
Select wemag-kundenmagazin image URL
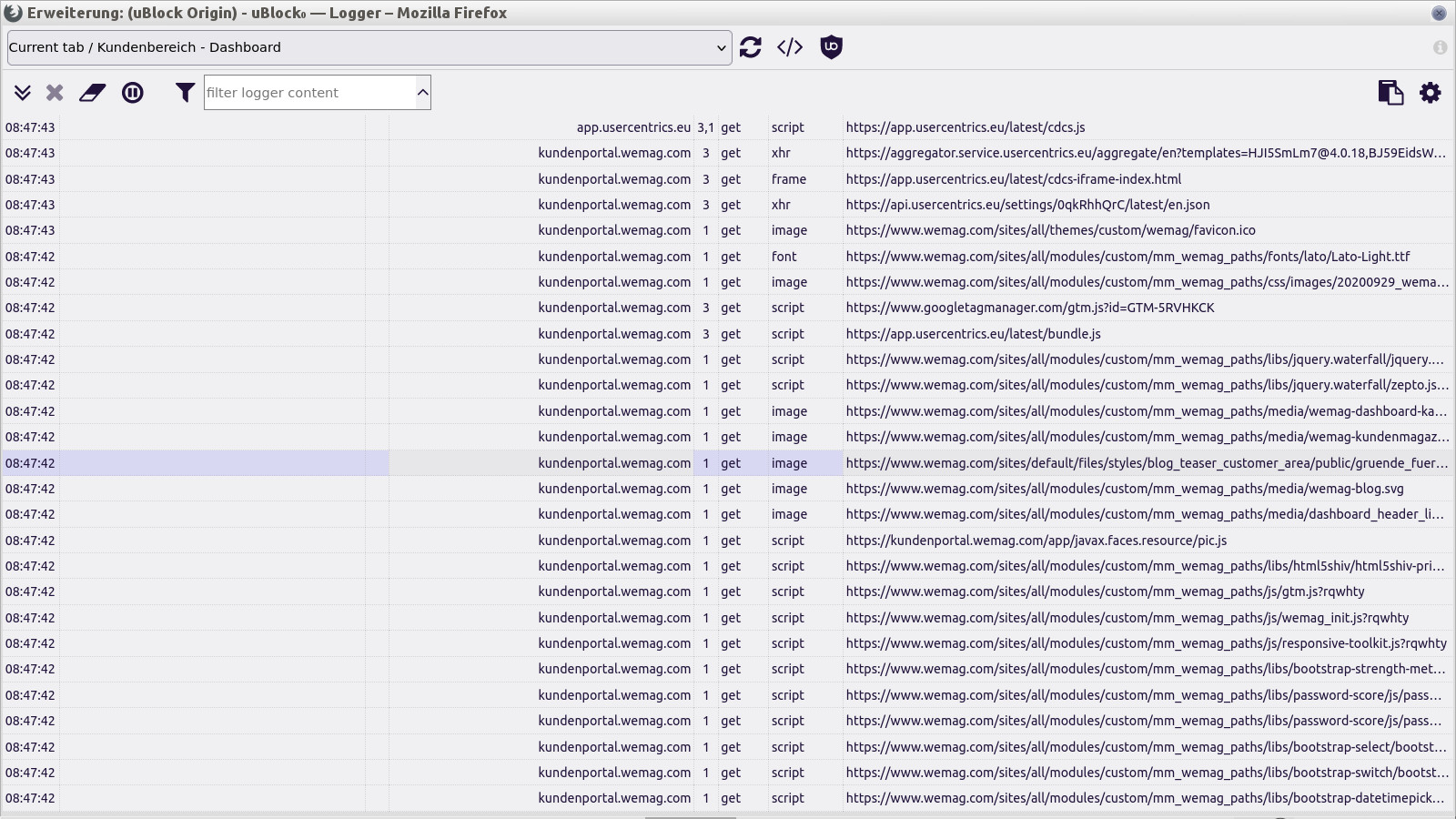(1147, 437)
